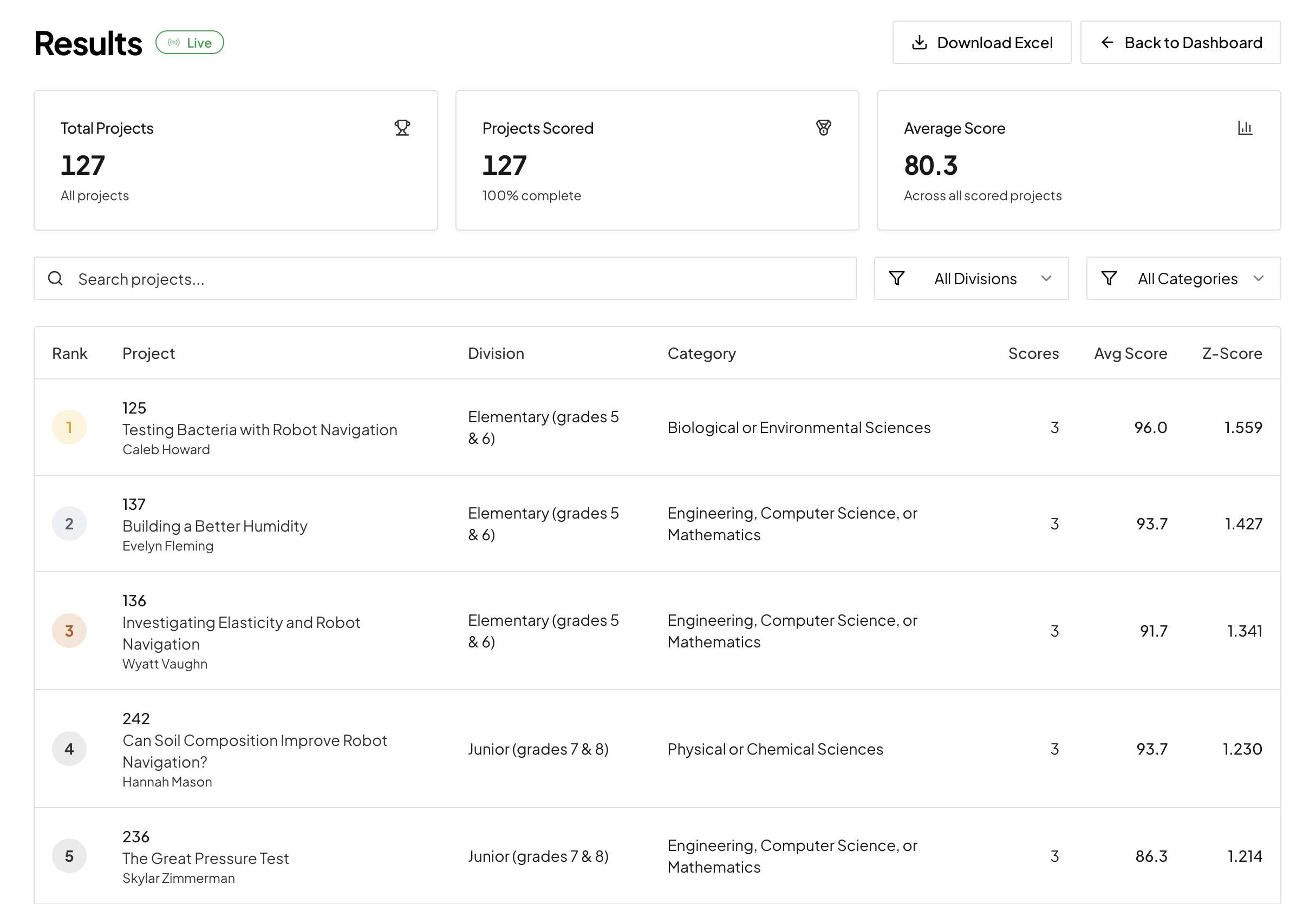1316x904 pixels.
Task: Open the All Categories dropdown
Action: coord(1182,278)
